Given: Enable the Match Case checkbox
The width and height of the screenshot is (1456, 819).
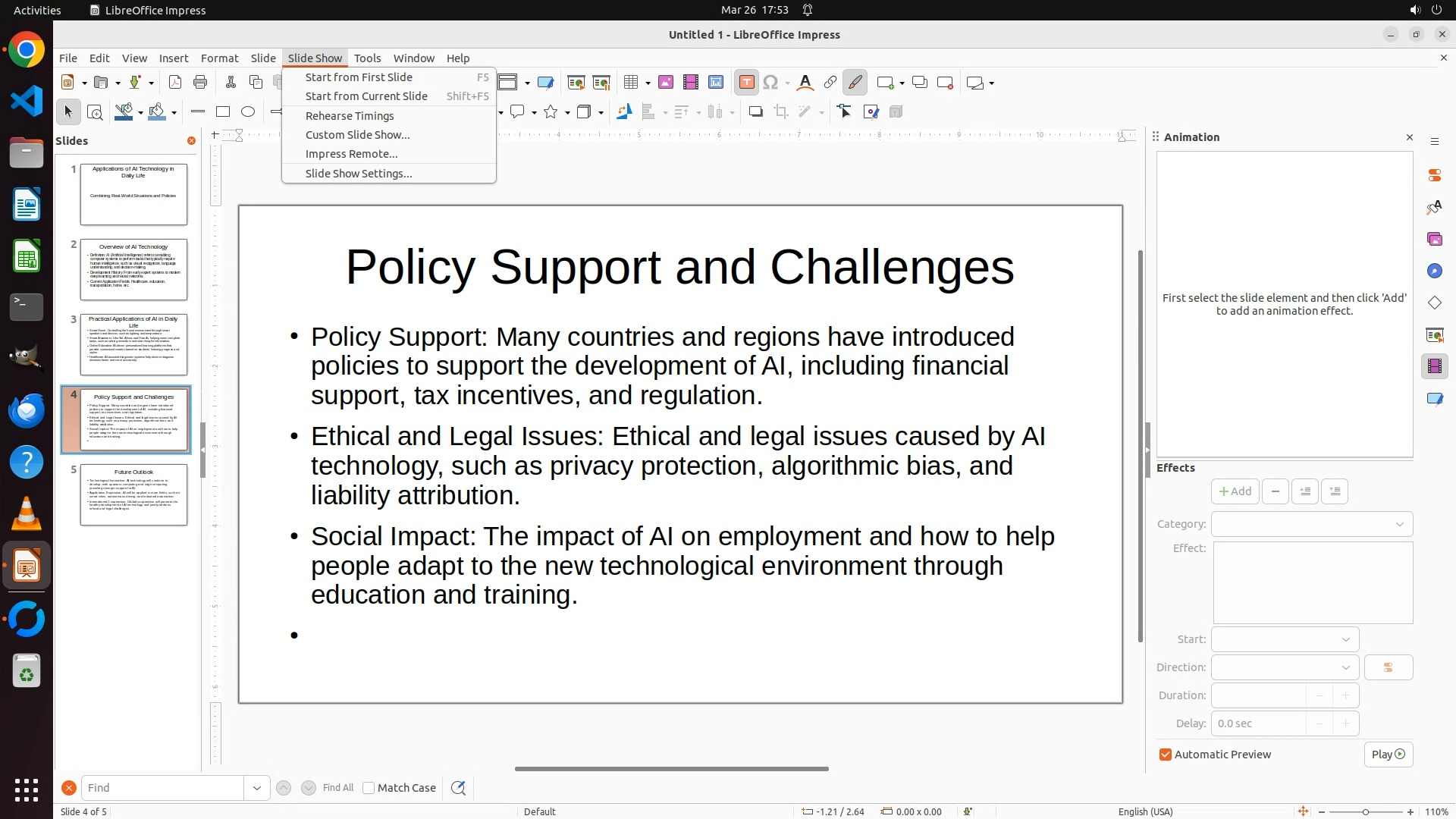Looking at the screenshot, I should (369, 788).
